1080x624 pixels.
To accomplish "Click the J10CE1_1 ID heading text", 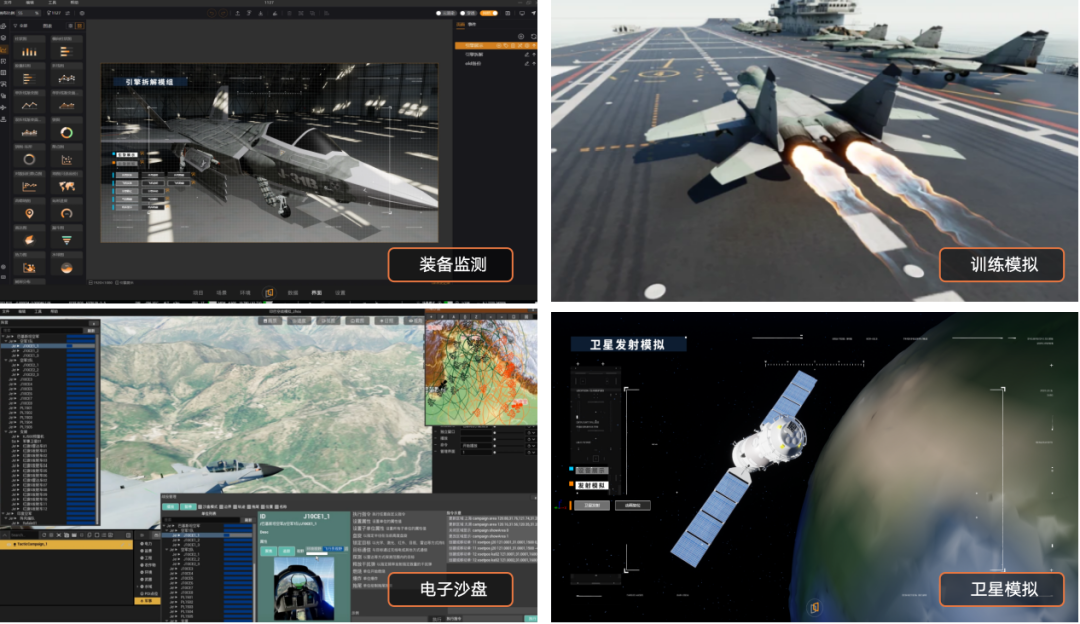I will [x=316, y=516].
